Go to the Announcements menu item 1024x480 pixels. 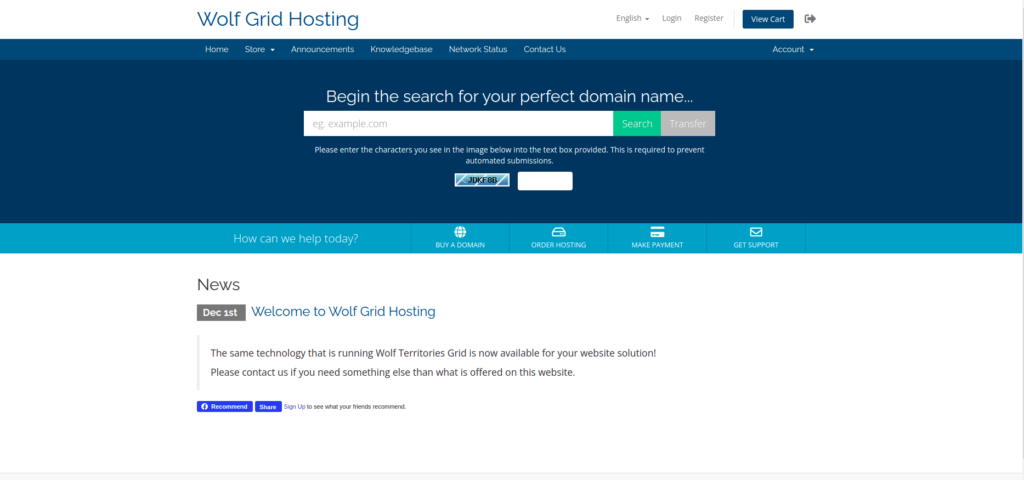[322, 49]
